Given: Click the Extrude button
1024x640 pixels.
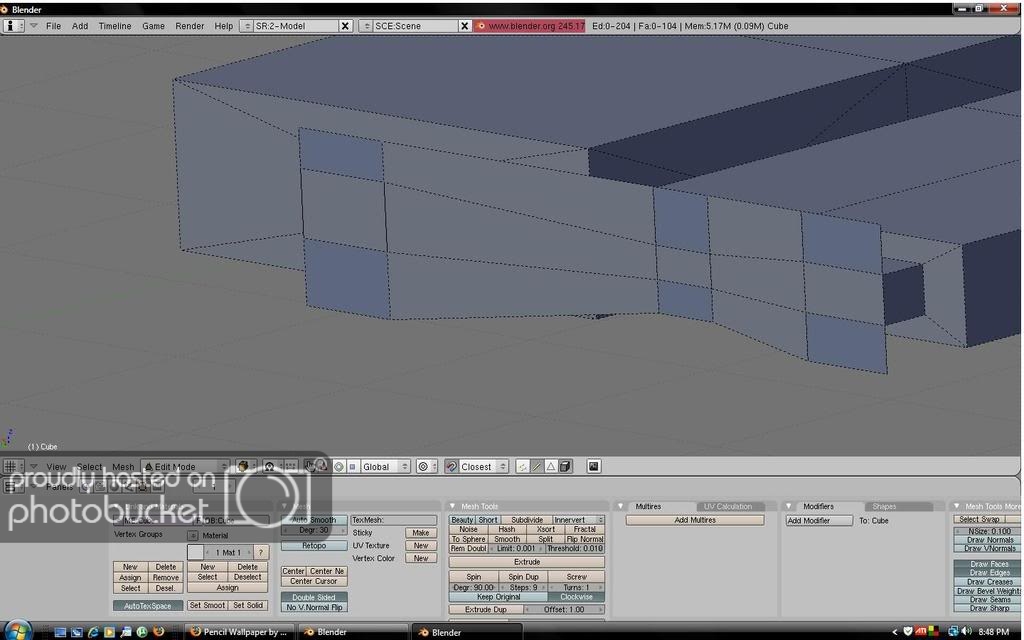Looking at the screenshot, I should pos(525,561).
